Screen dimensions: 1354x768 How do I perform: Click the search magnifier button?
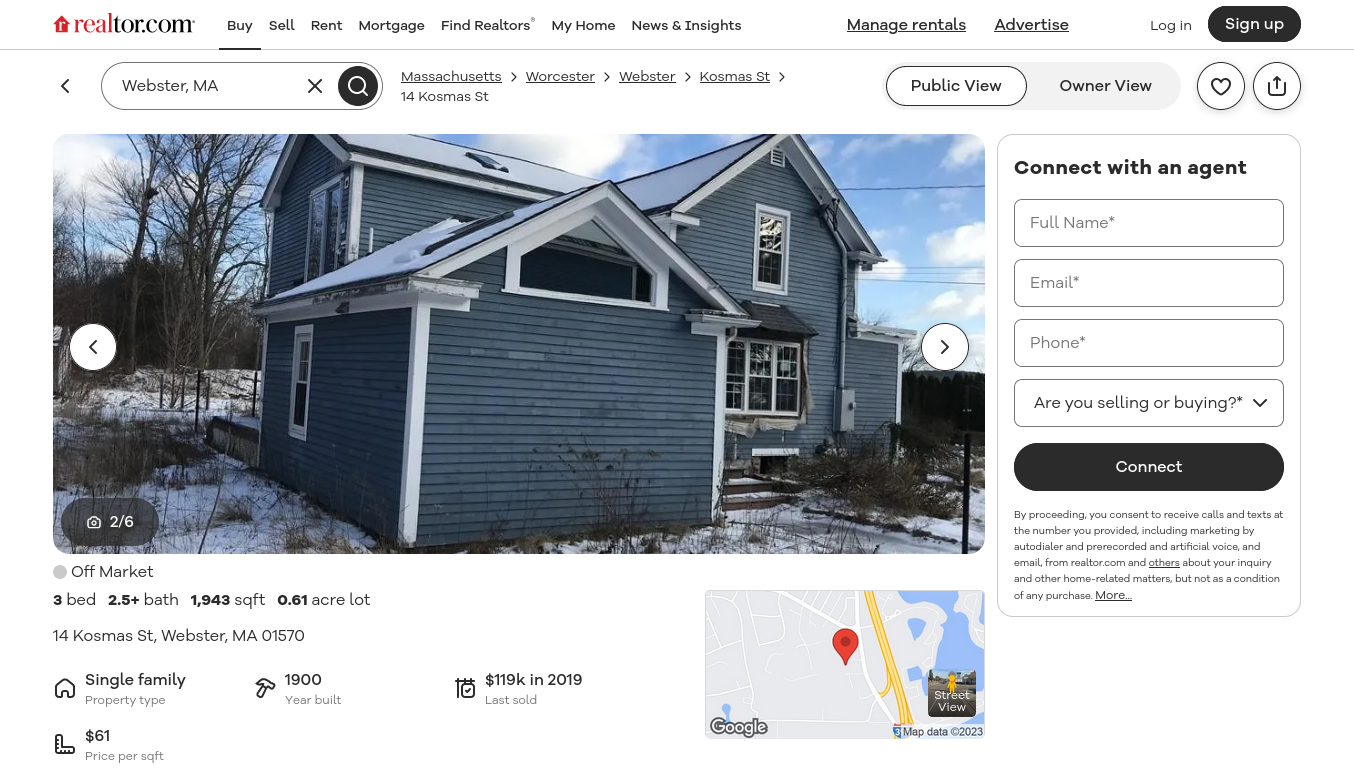click(x=358, y=86)
